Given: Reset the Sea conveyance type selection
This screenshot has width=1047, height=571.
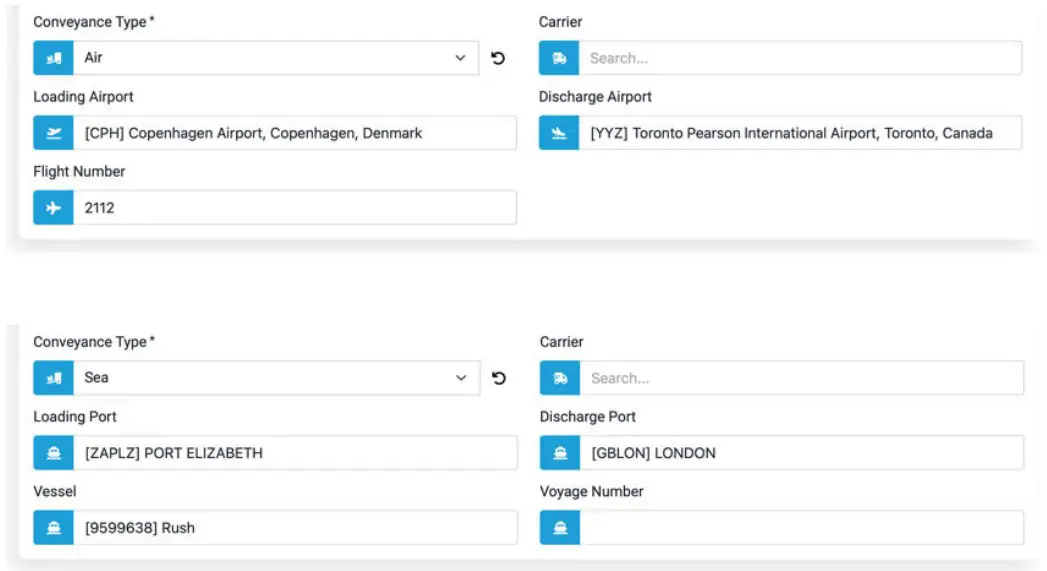Looking at the screenshot, I should click(499, 378).
